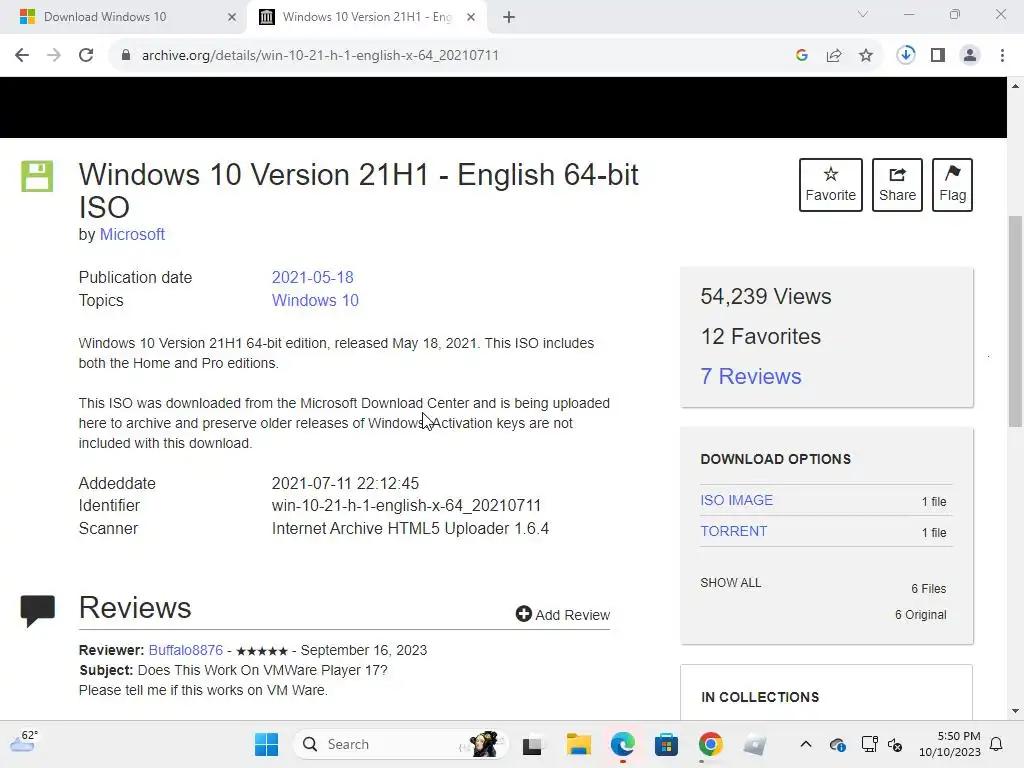Open reviewer Buffalo8876 profile
The height and width of the screenshot is (768, 1024).
pos(185,650)
